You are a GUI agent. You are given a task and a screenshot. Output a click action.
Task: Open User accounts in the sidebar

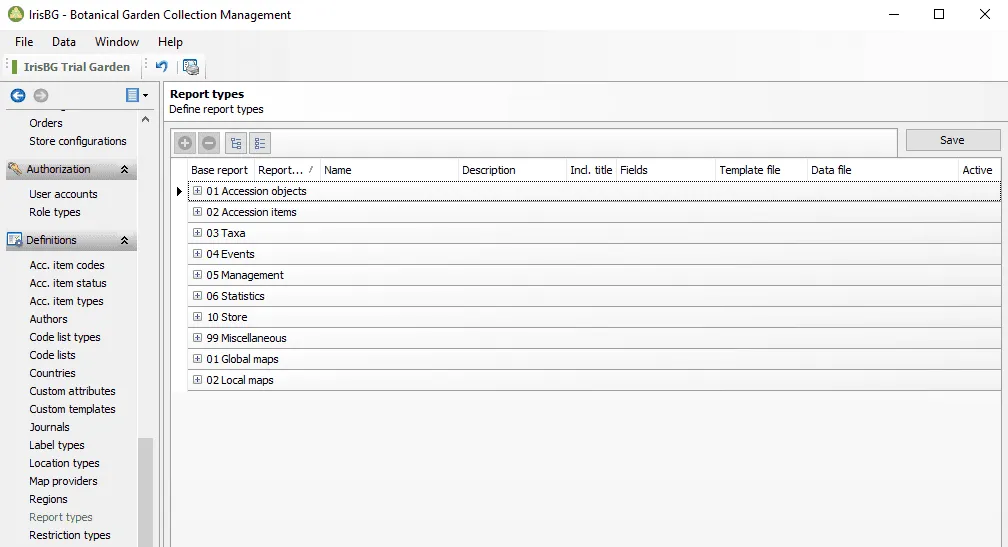coord(63,194)
